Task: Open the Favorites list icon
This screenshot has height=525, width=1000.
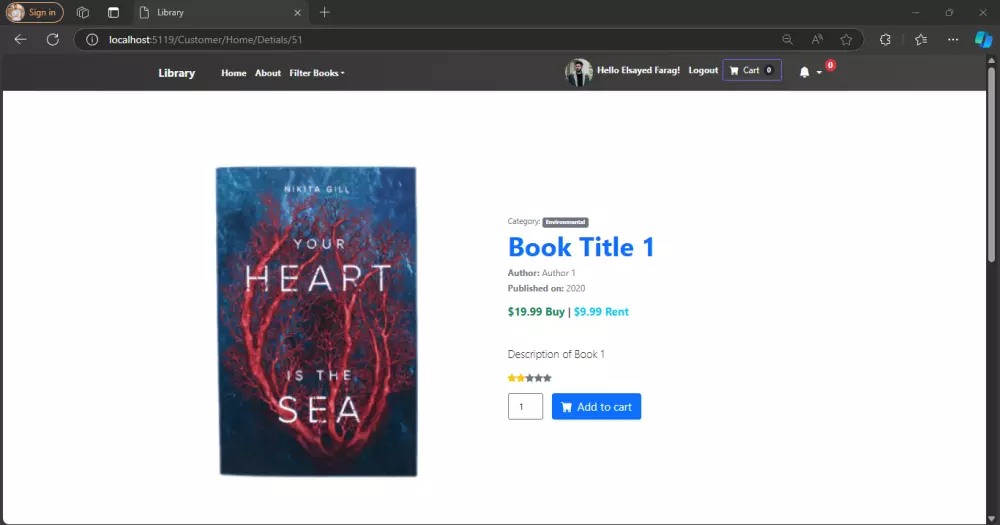Action: [x=921, y=40]
